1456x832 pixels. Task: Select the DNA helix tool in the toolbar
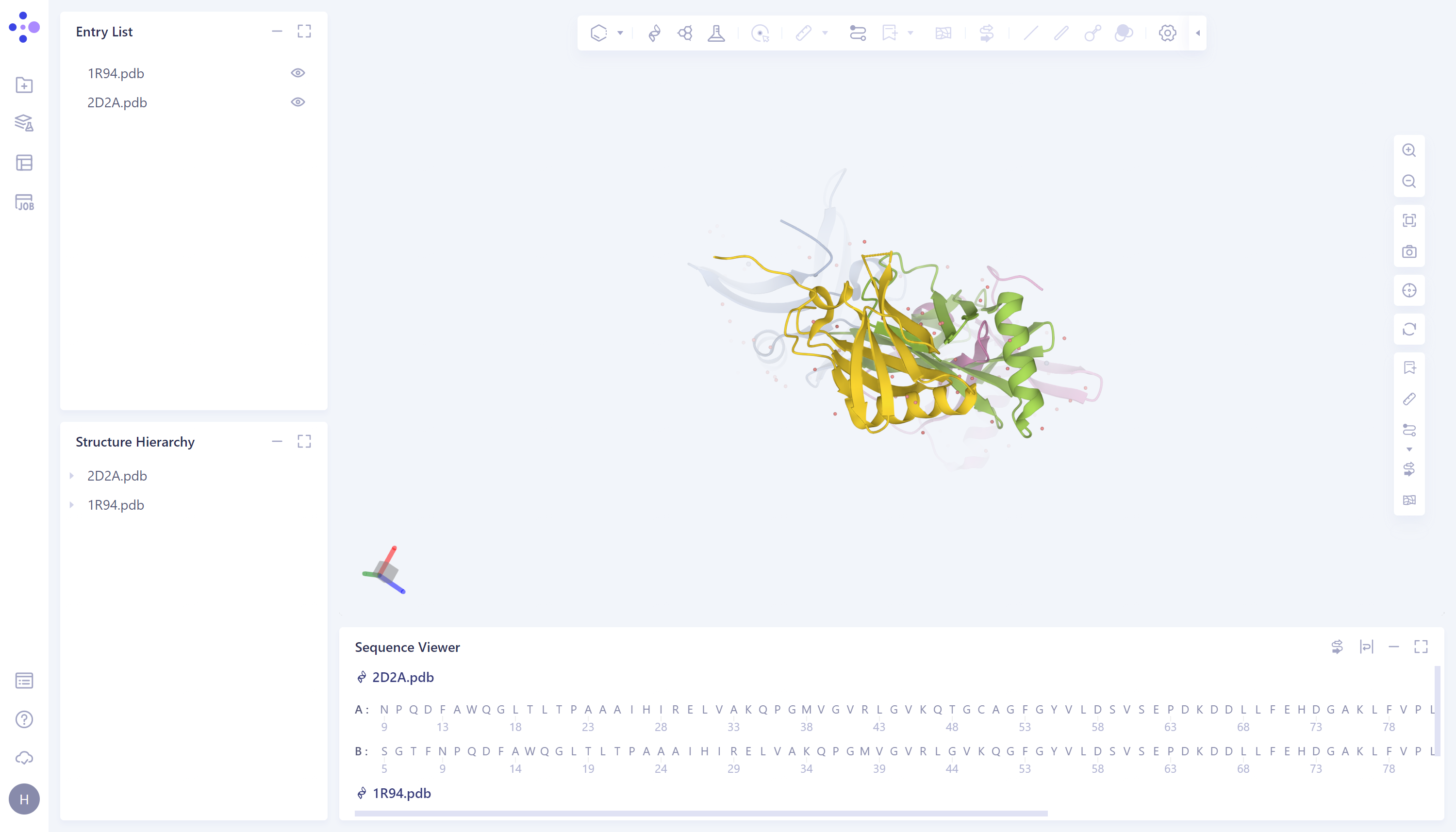[653, 33]
